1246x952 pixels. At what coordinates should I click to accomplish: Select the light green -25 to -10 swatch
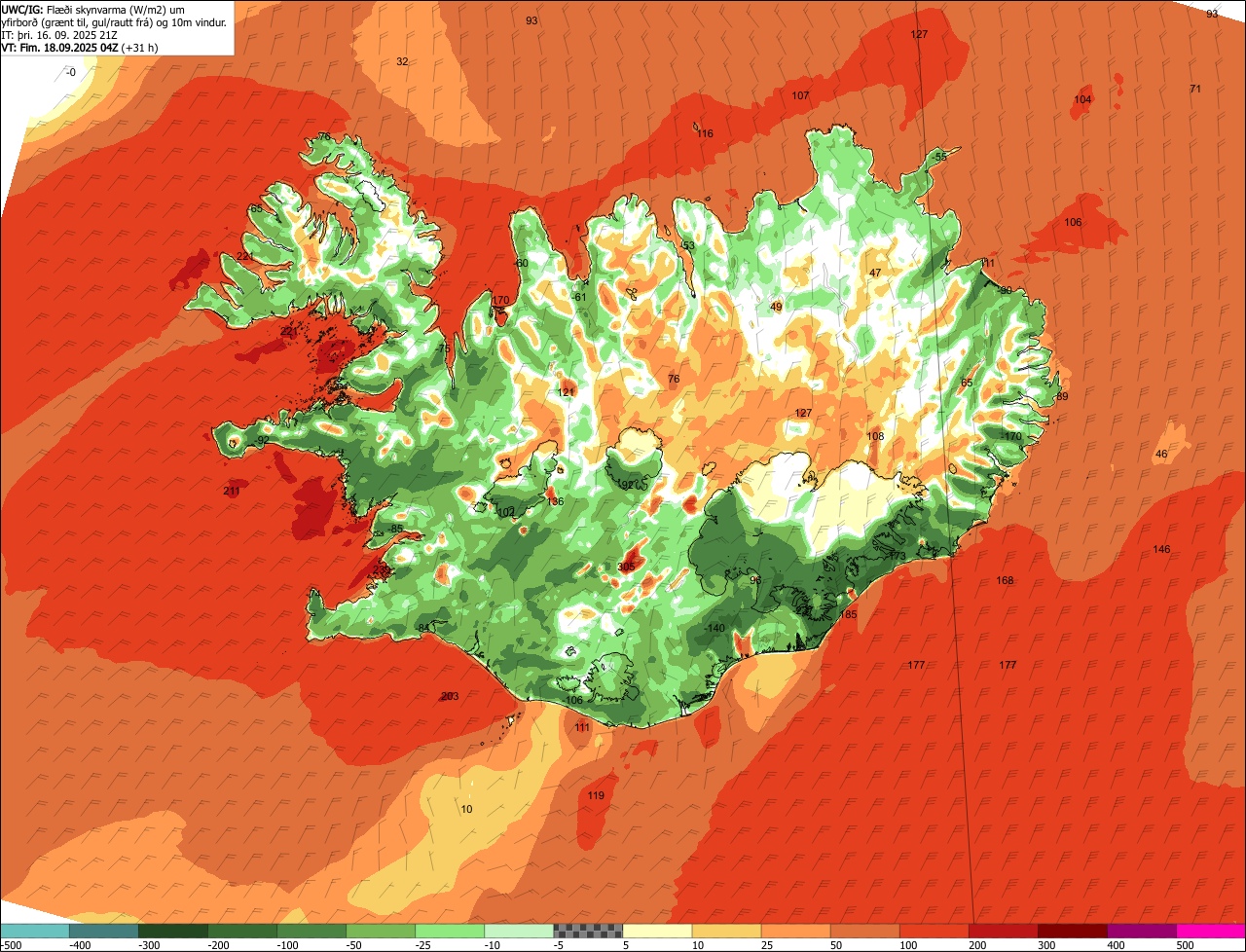coord(450,931)
